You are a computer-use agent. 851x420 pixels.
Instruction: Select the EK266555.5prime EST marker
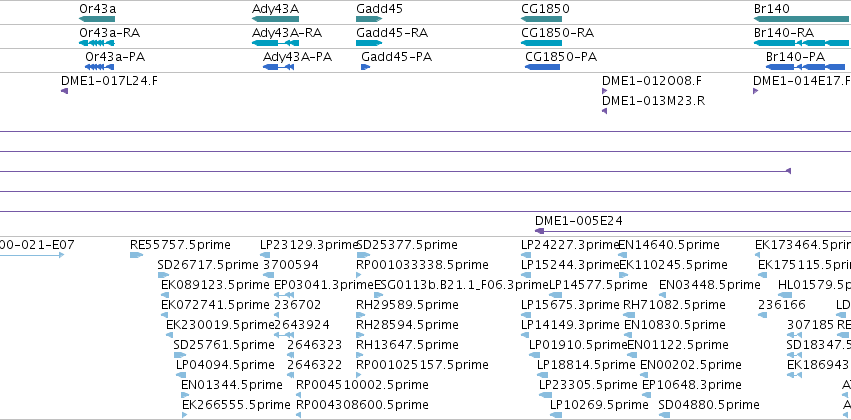(x=185, y=415)
